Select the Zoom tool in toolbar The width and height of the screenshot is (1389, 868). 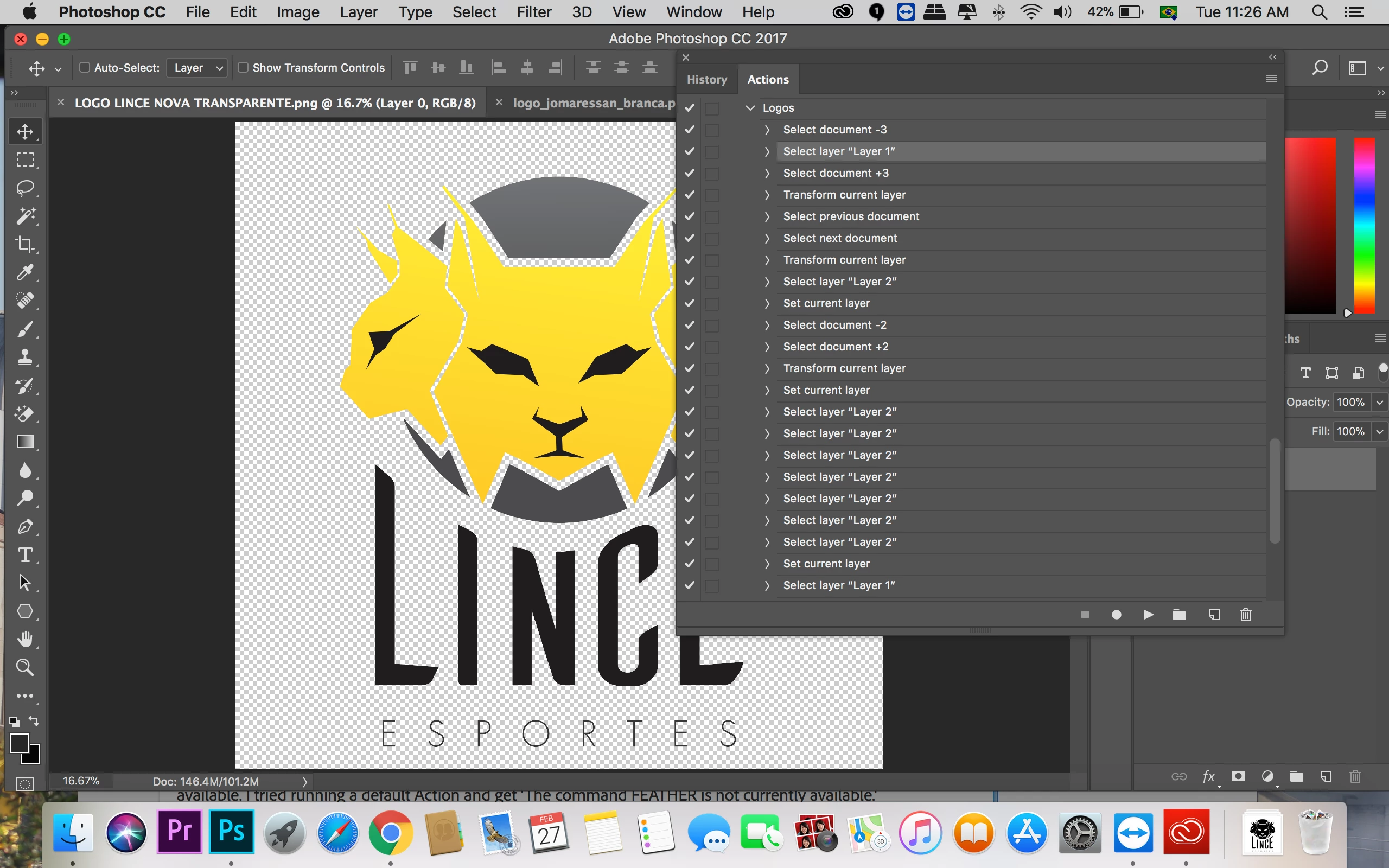click(x=24, y=667)
